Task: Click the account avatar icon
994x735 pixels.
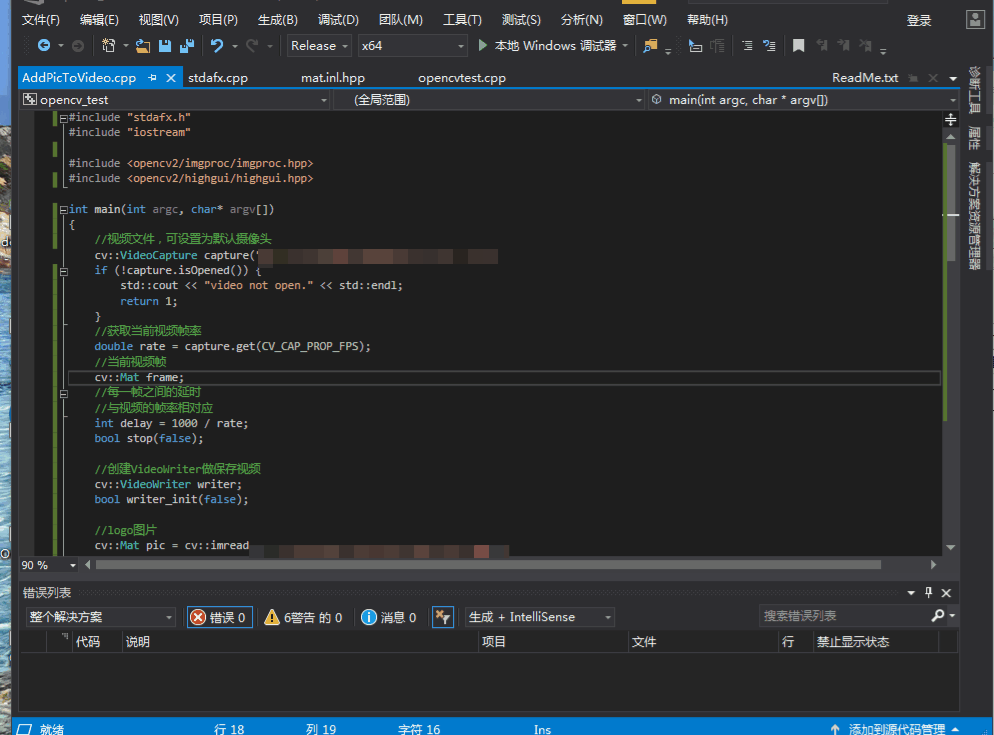Action: pos(975,20)
